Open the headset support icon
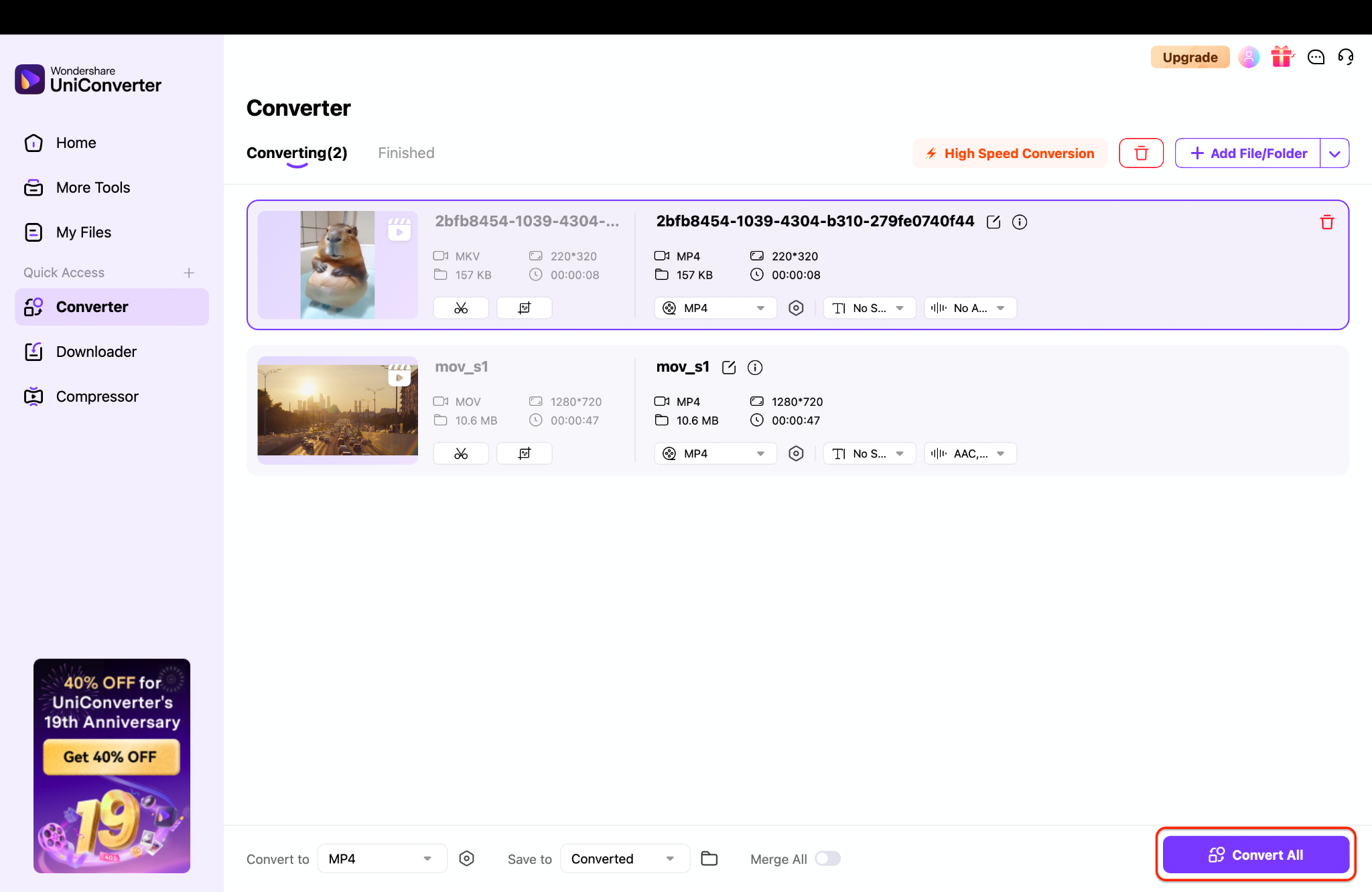The width and height of the screenshot is (1372, 892). (x=1346, y=57)
